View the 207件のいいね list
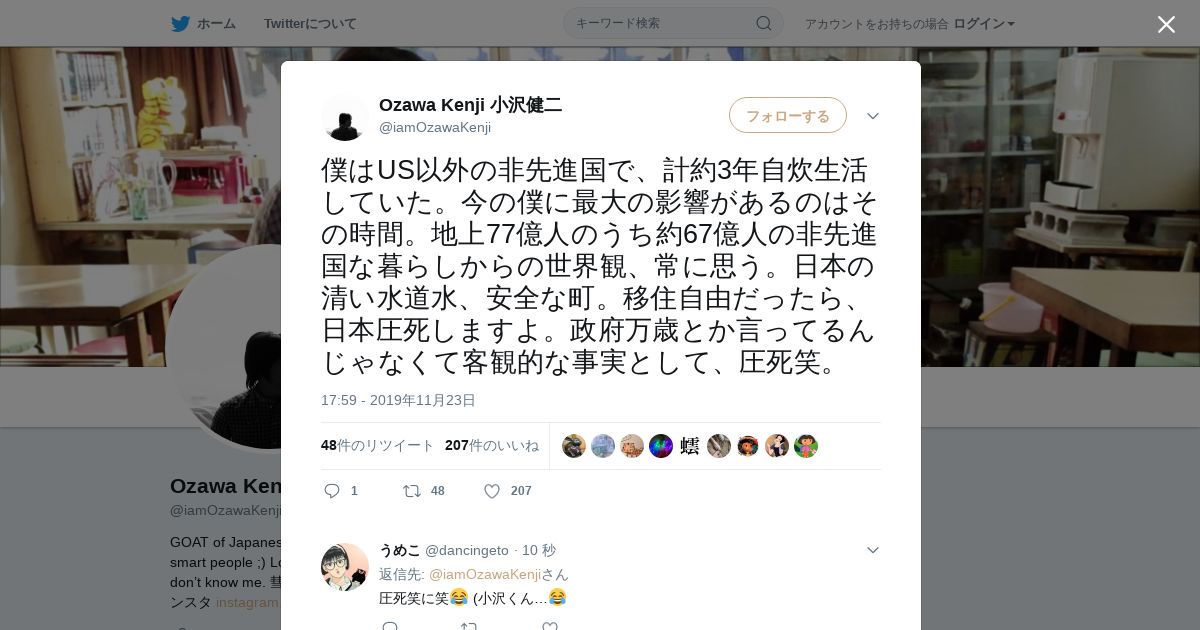The width and height of the screenshot is (1200, 630). coord(492,445)
